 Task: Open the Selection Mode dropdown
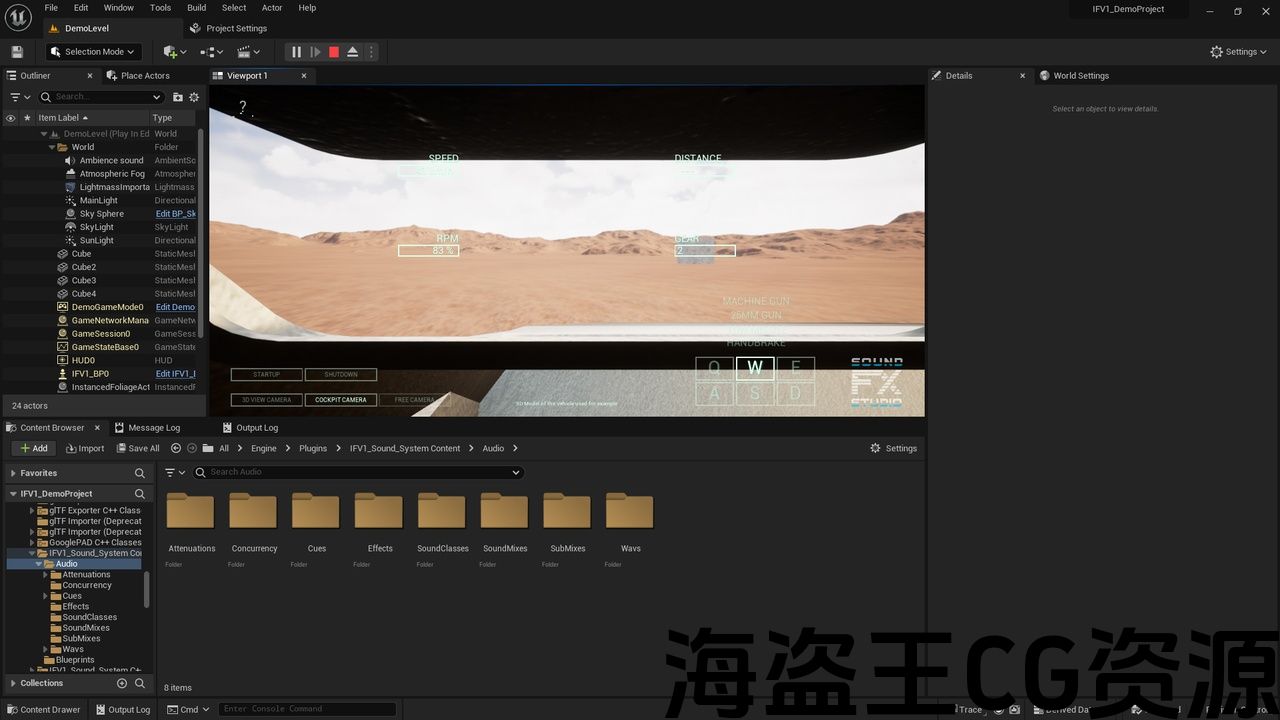(94, 52)
